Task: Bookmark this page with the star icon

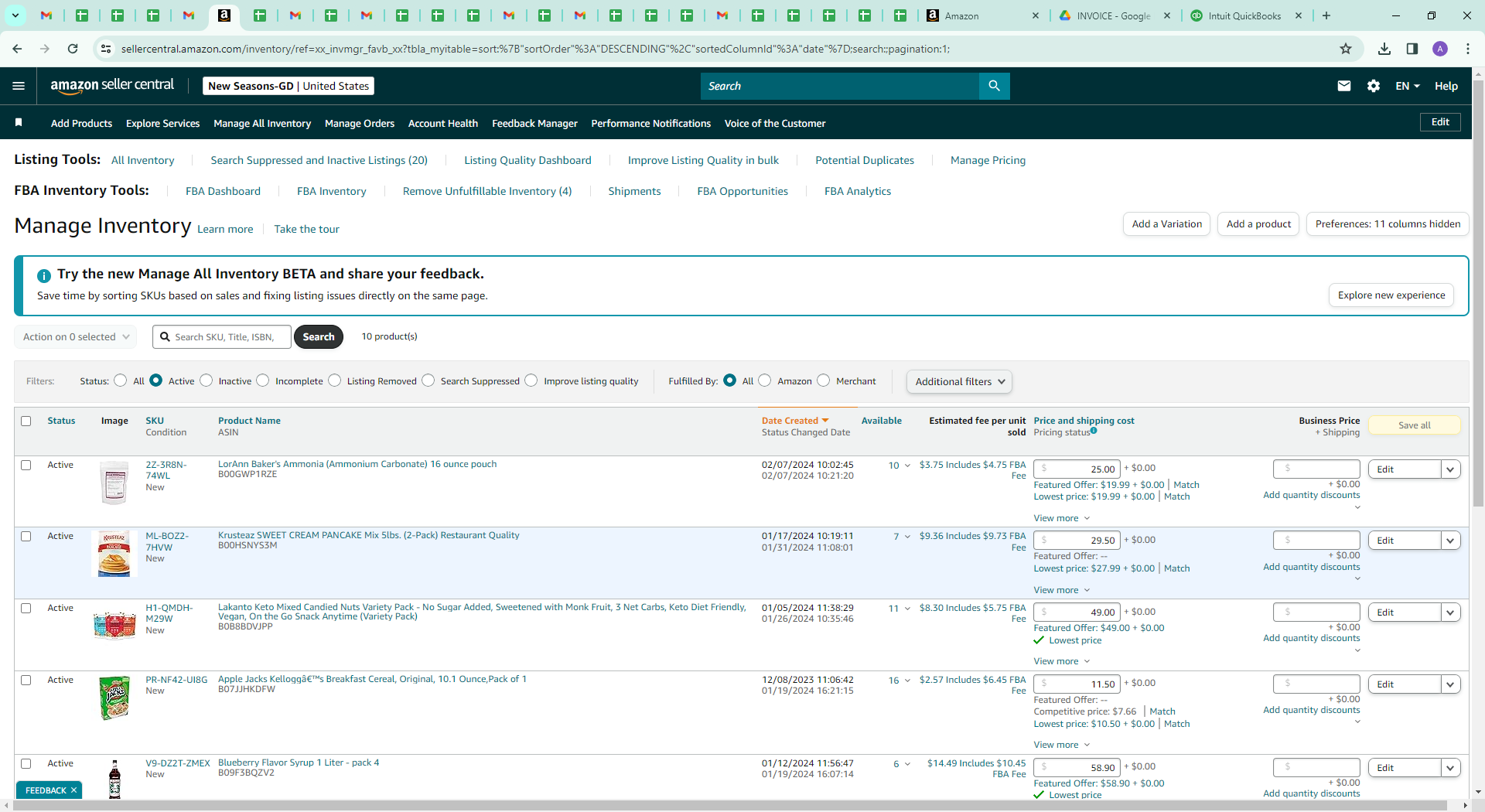Action: (1346, 49)
